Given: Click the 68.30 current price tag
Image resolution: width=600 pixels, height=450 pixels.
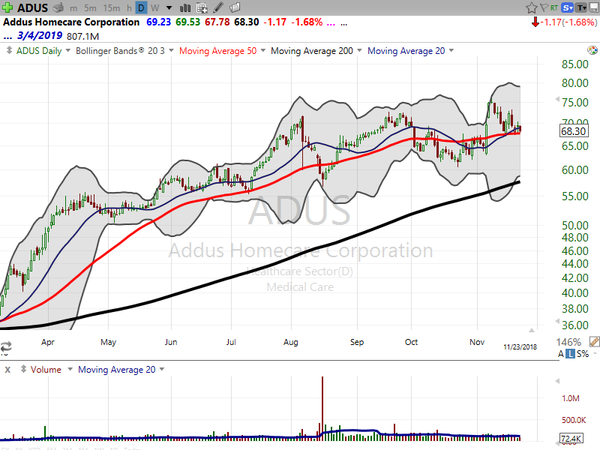Looking at the screenshot, I should tap(573, 131).
